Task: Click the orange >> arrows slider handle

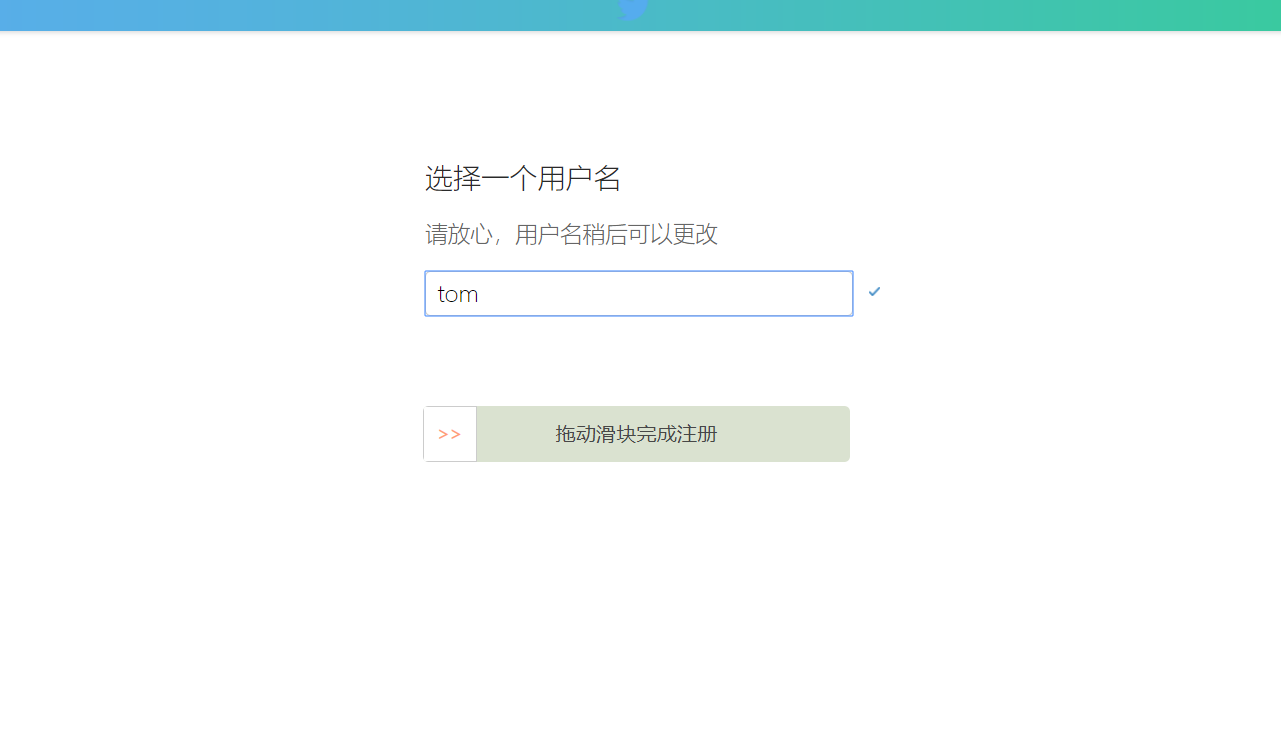Action: coord(450,434)
